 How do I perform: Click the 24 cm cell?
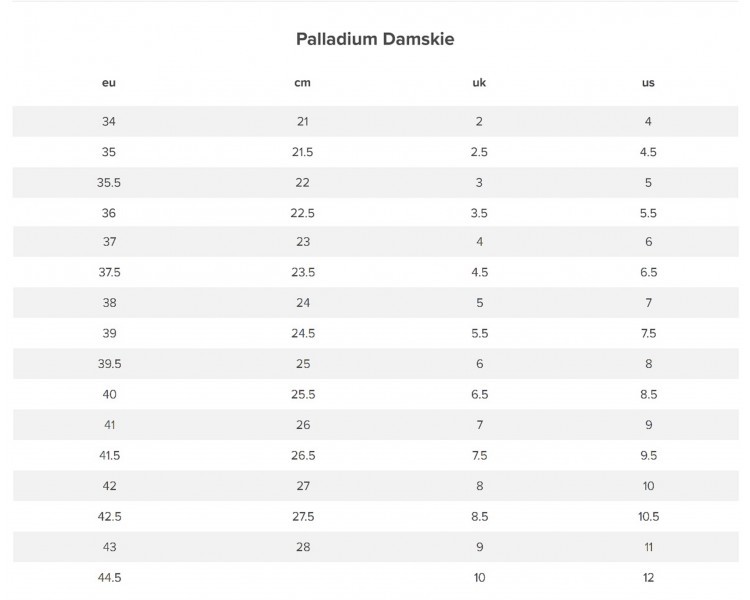302,303
